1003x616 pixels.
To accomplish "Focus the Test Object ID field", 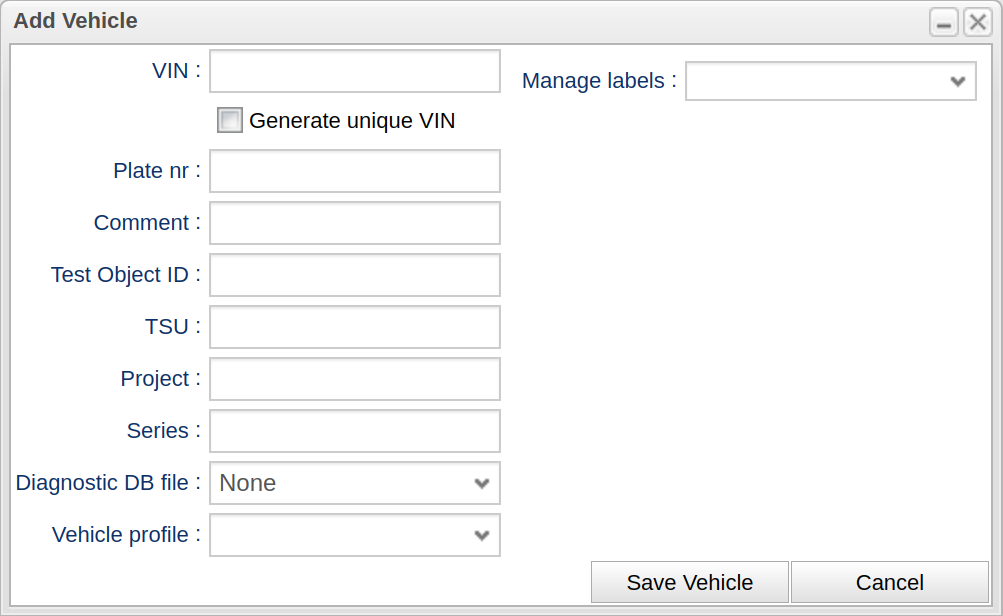I will click(x=354, y=275).
